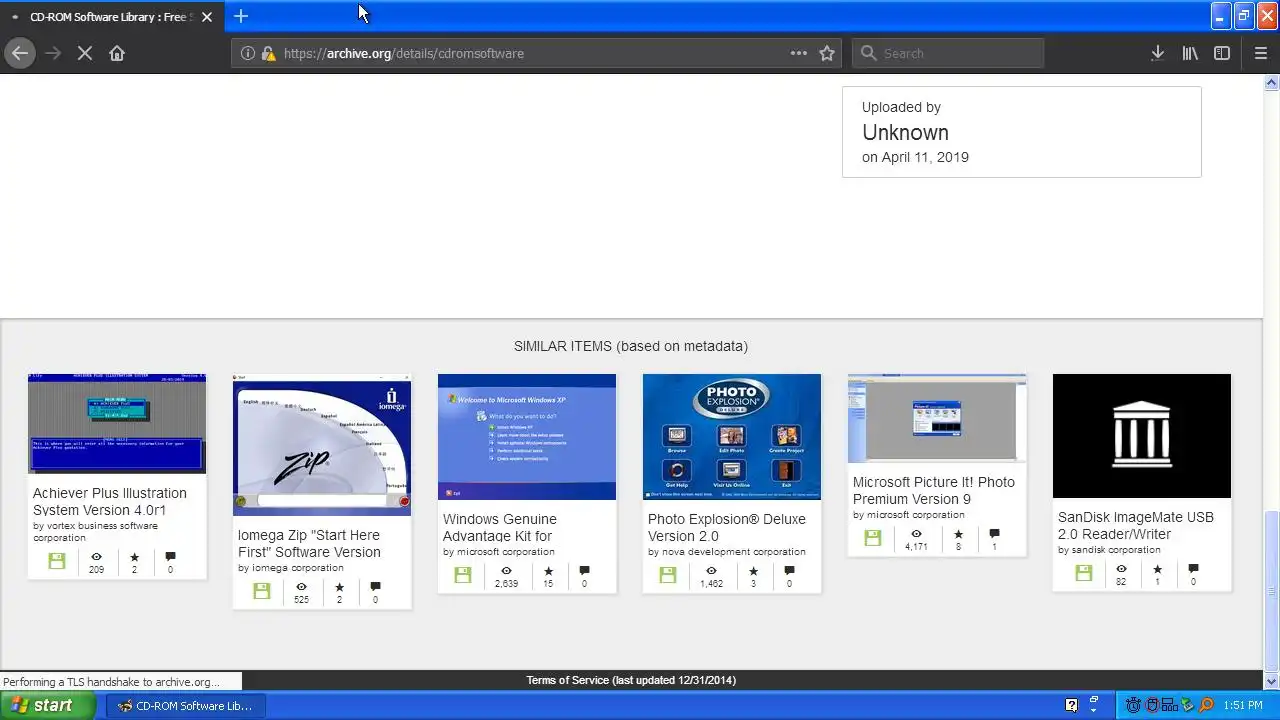This screenshot has width=1280, height=720.
Task: Click the orange magnifier system tray icon
Action: (x=1206, y=705)
